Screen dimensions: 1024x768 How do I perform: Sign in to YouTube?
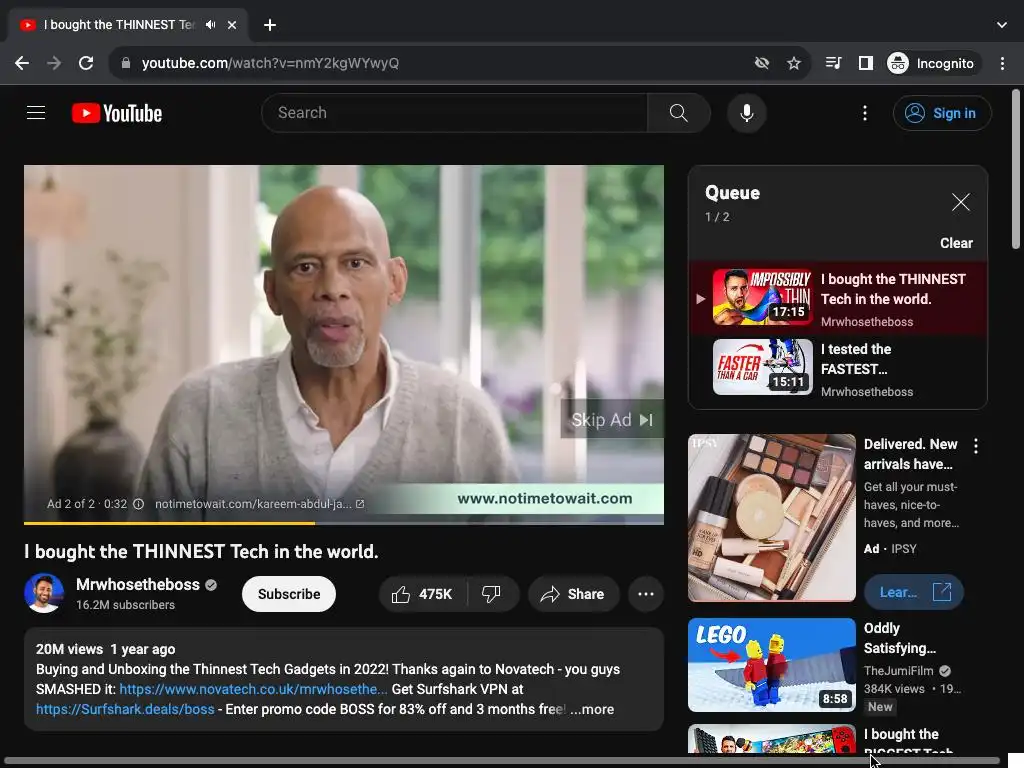(942, 113)
